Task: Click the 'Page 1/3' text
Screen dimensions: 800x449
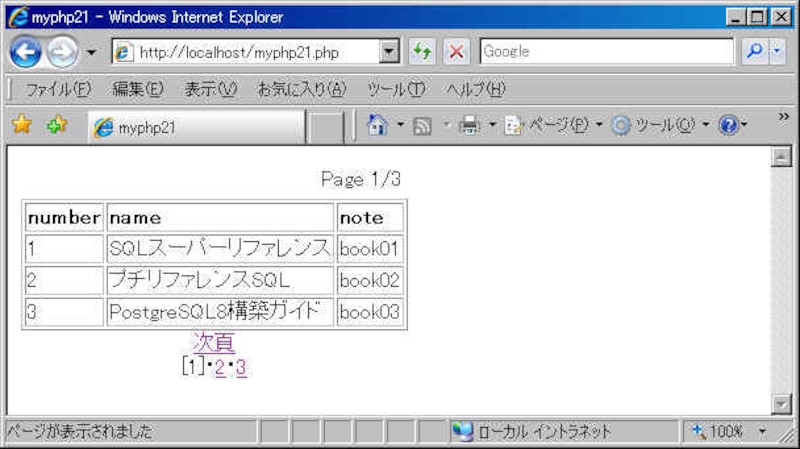Action: 361,180
